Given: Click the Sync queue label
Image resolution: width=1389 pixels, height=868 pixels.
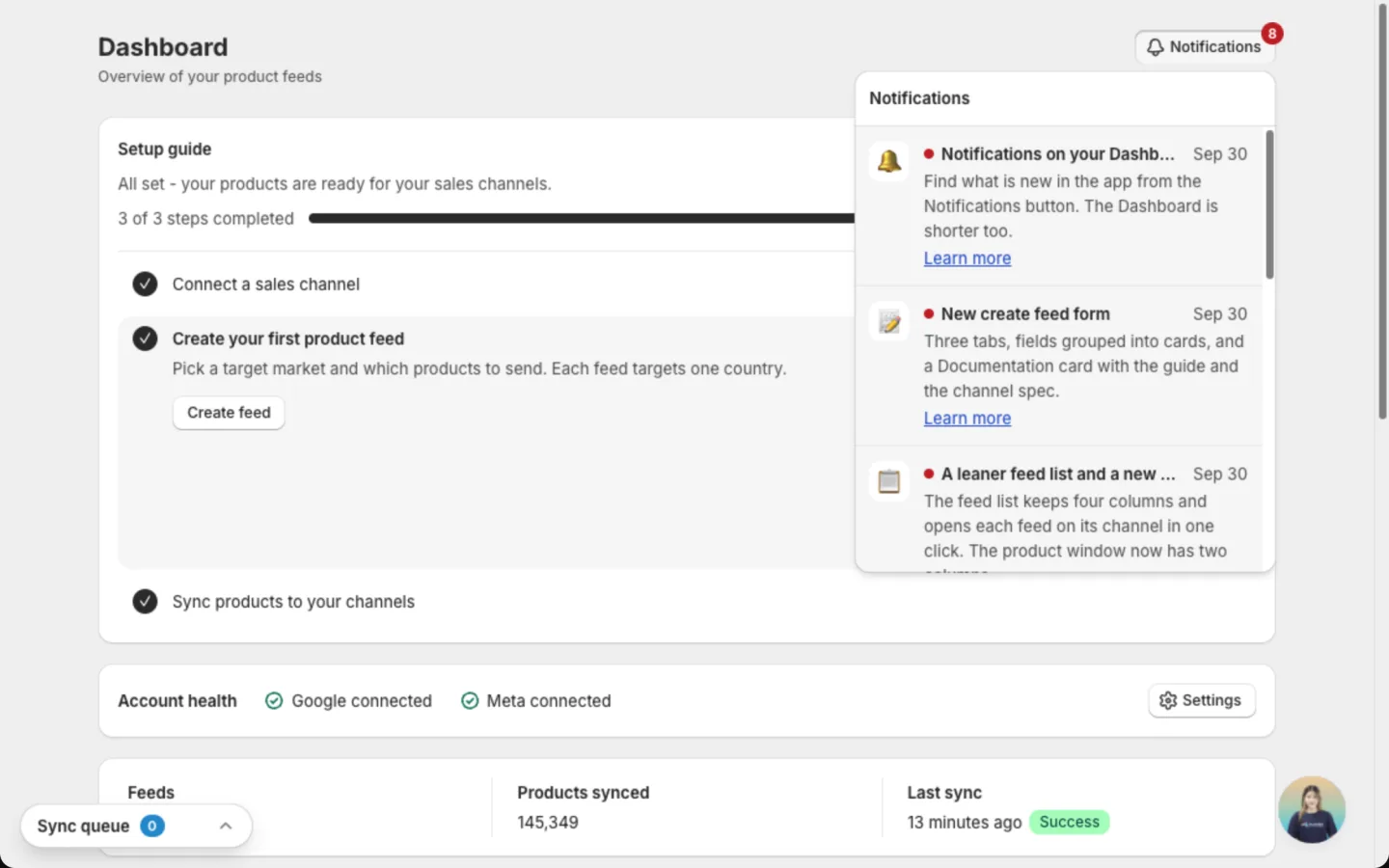Looking at the screenshot, I should [83, 827].
